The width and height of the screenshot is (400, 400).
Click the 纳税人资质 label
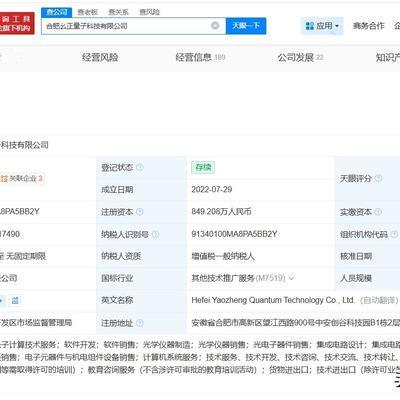click(121, 256)
